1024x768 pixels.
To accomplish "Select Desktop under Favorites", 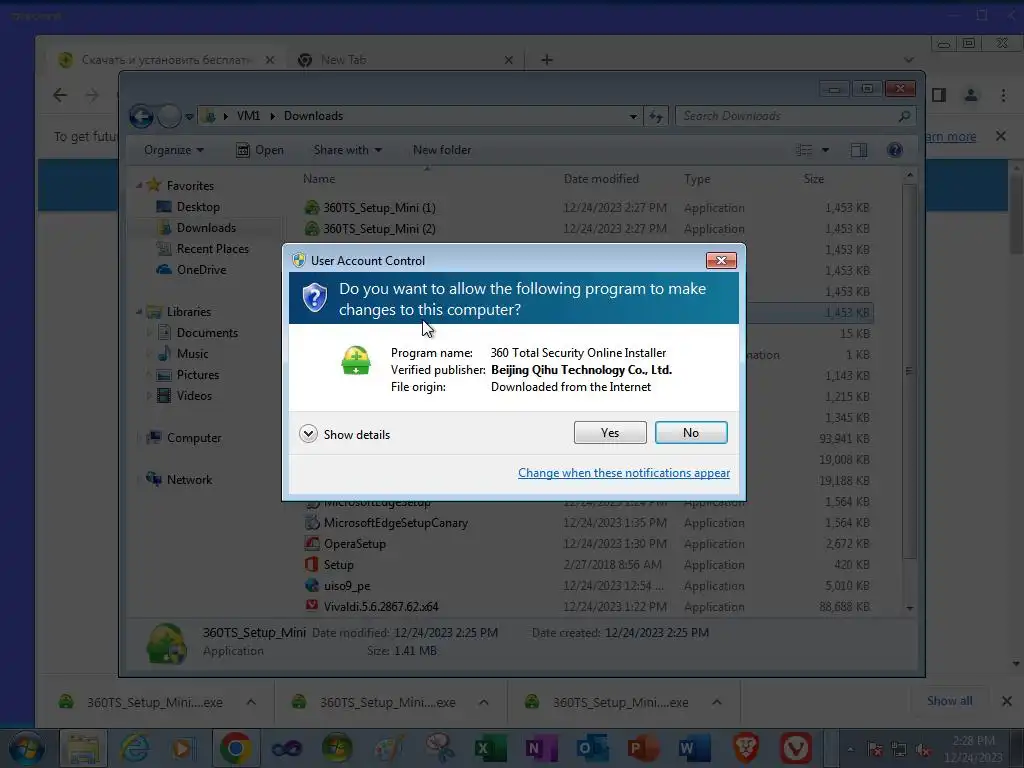I will 198,207.
